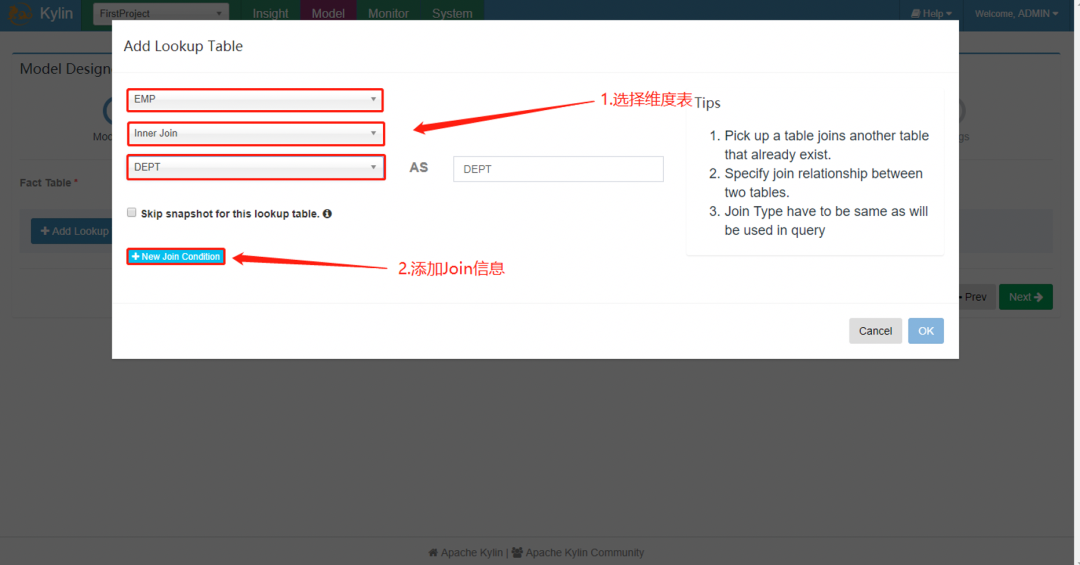Click New Join Condition button
This screenshot has width=1080, height=565.
click(176, 256)
